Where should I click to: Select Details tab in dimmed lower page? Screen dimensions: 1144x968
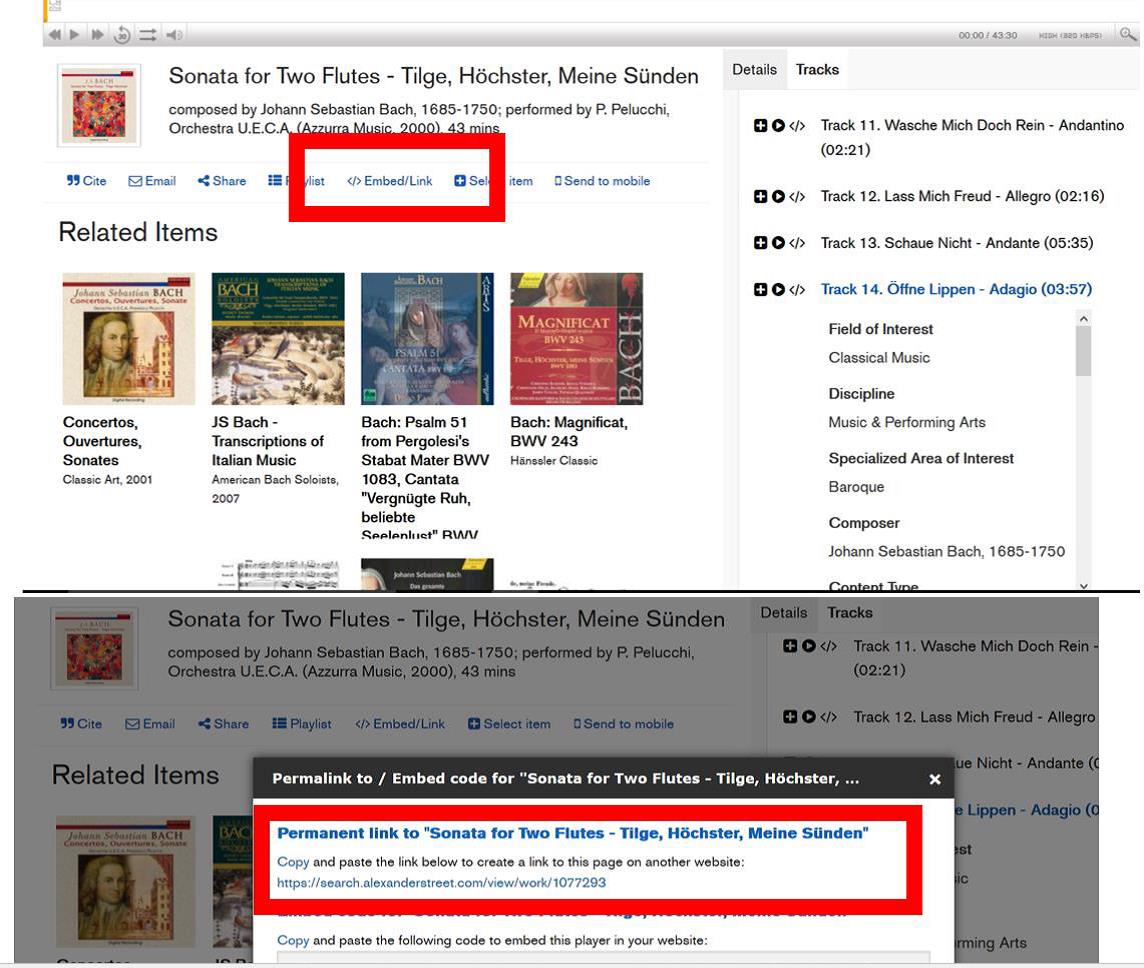[x=784, y=613]
